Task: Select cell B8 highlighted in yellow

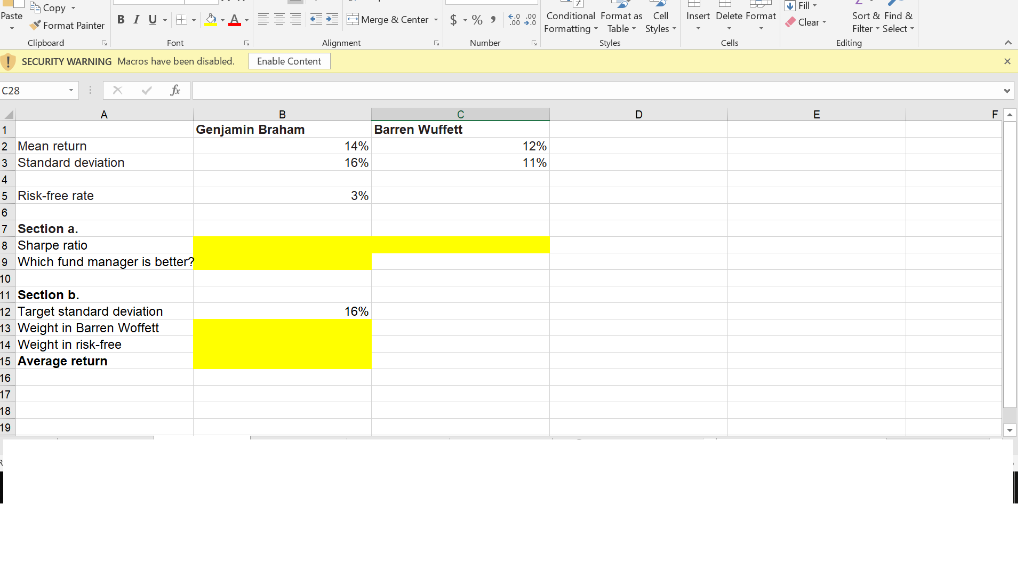Action: coord(282,244)
